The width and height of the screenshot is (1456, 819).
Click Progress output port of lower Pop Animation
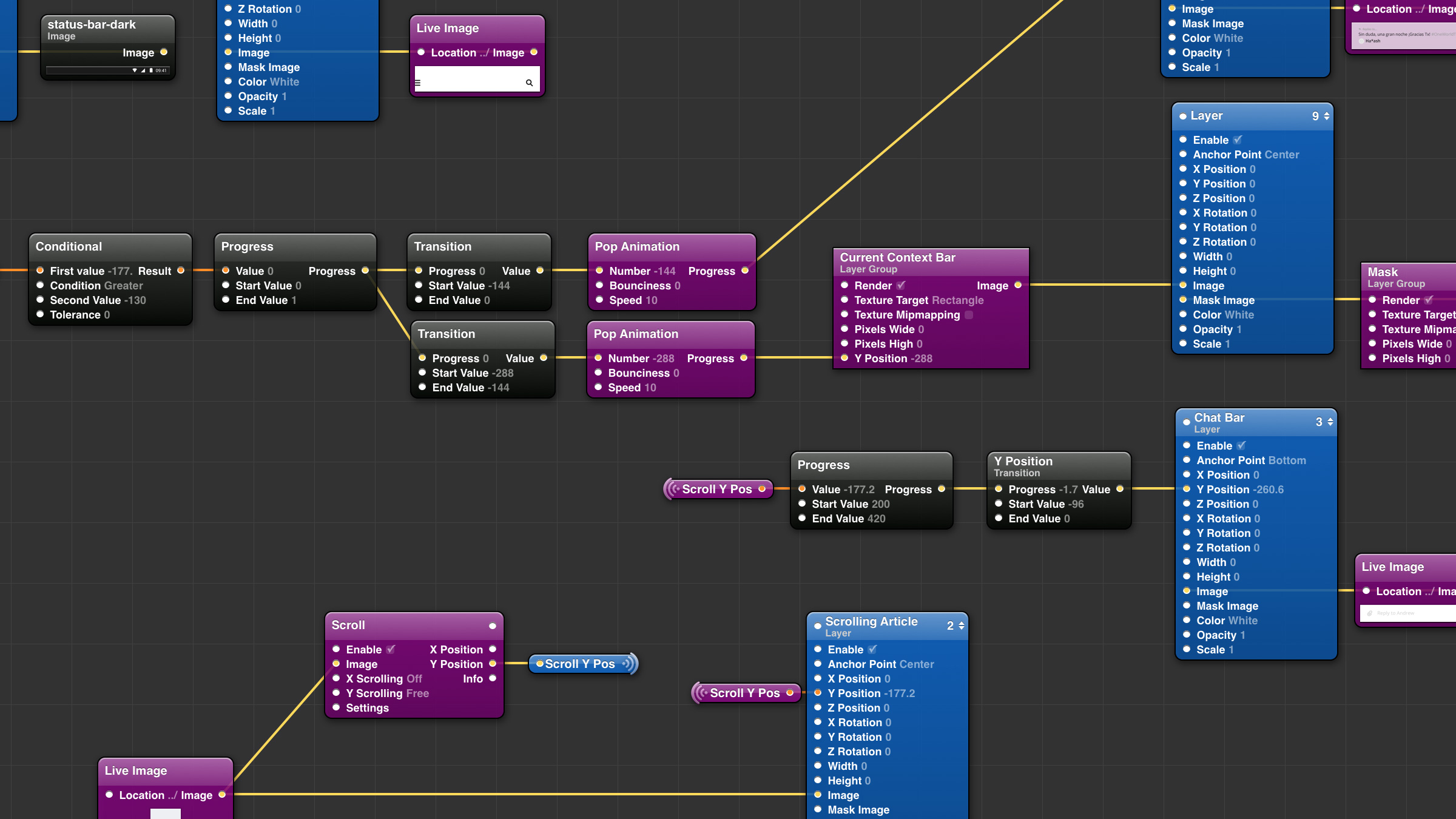tap(744, 358)
